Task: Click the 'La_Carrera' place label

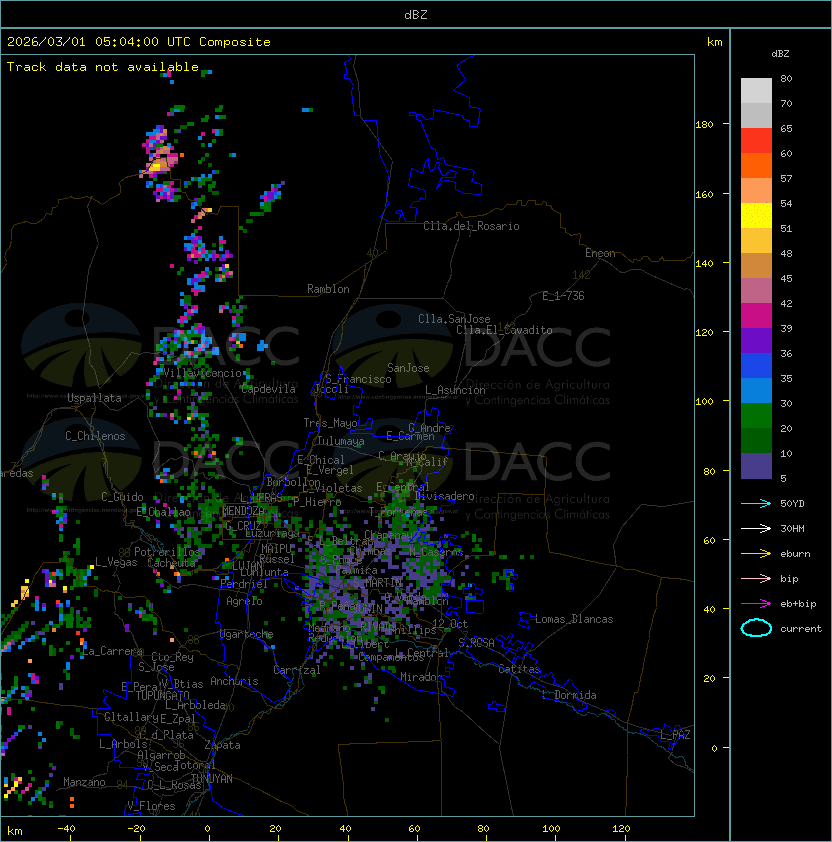Action: point(113,651)
